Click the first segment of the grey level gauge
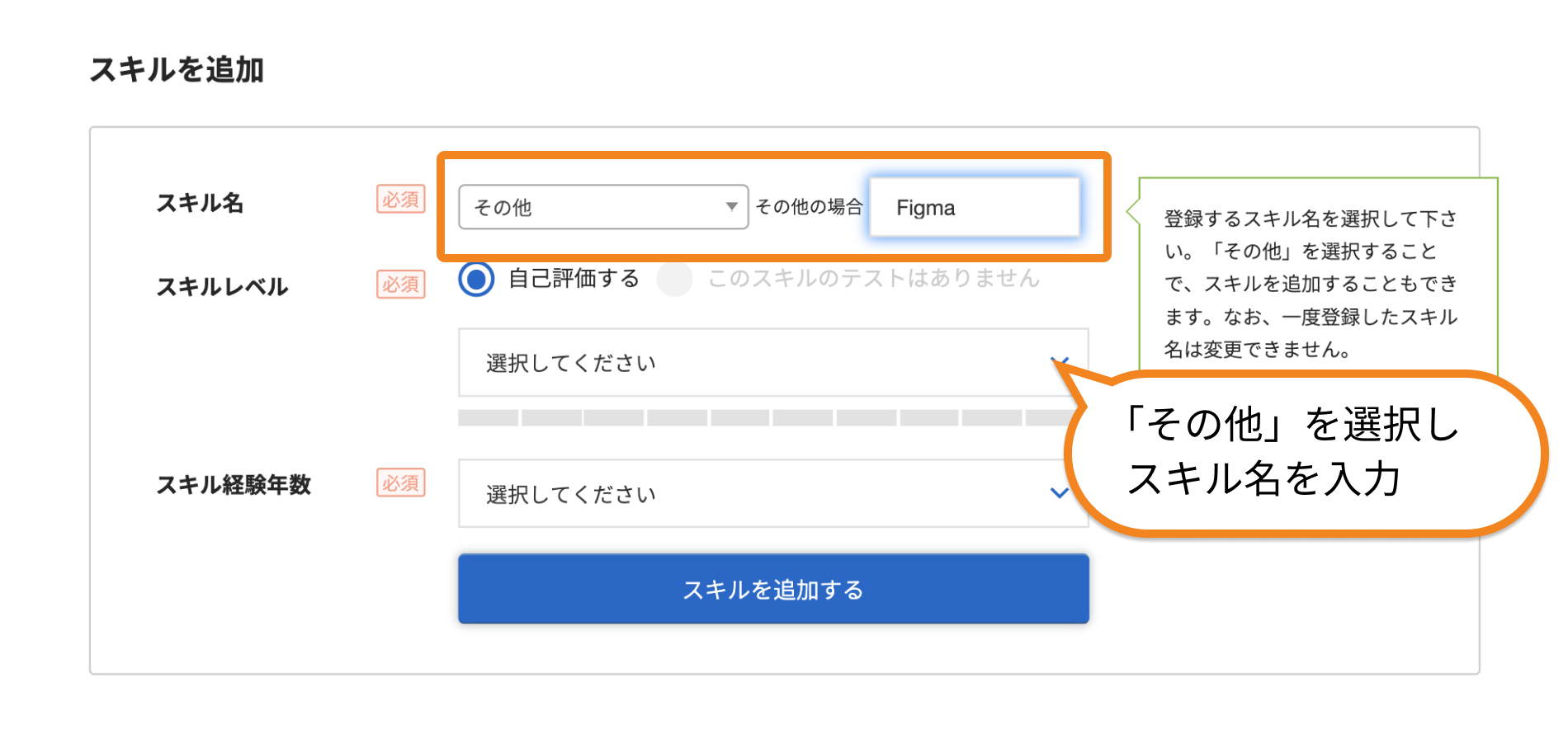 point(489,417)
